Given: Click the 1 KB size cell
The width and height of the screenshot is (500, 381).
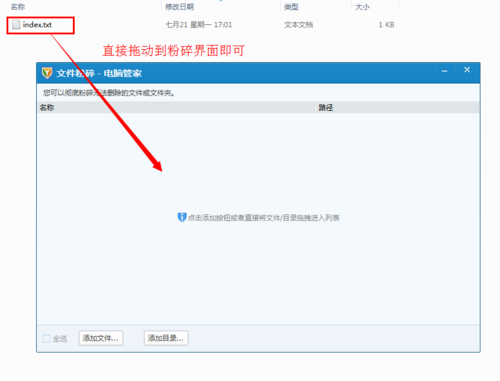Looking at the screenshot, I should pos(386,25).
